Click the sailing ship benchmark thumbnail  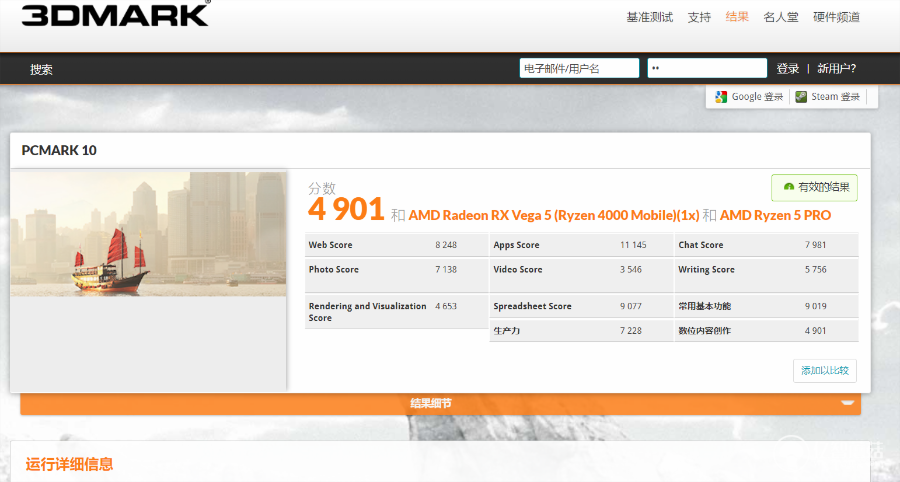click(149, 234)
